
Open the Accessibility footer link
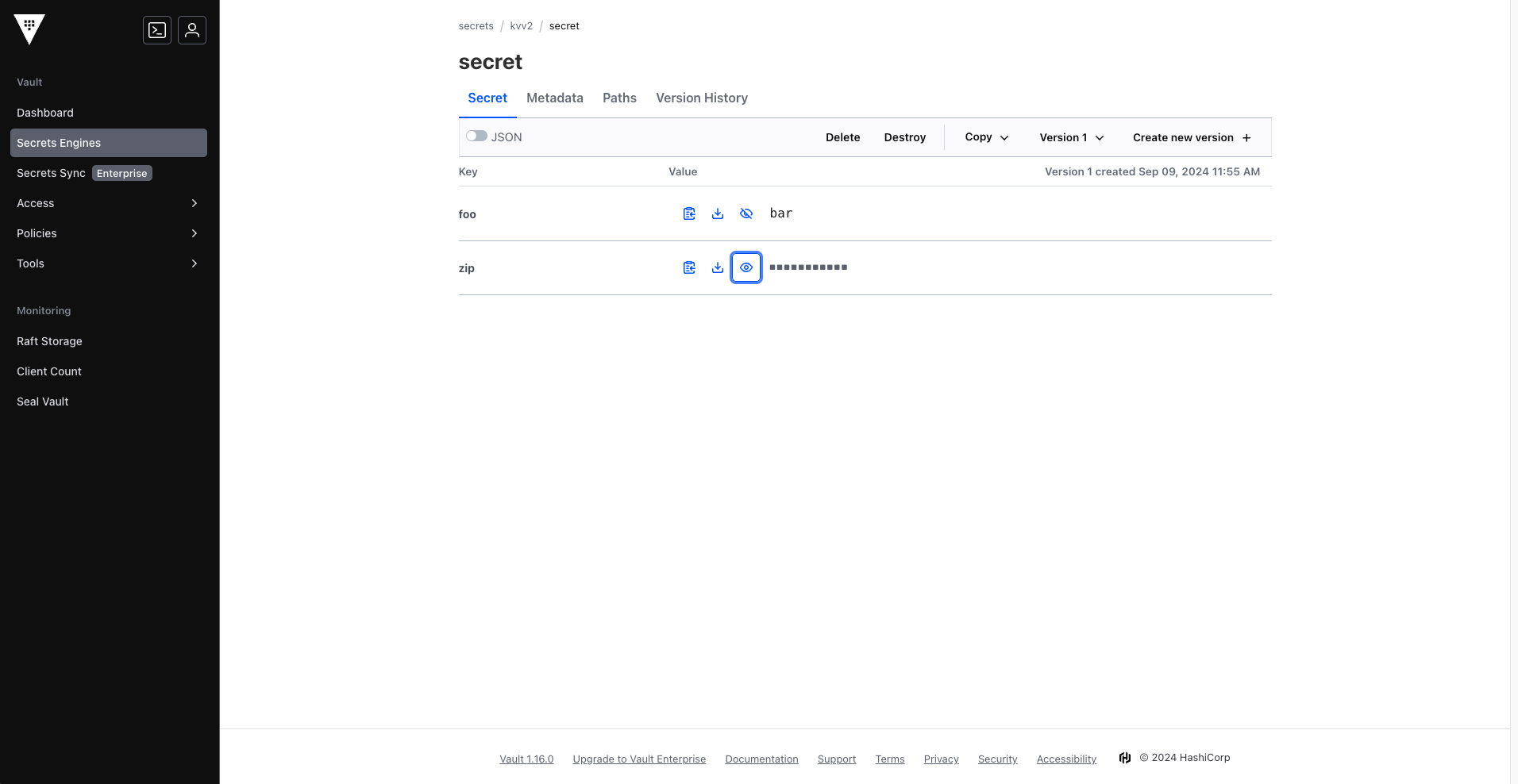coord(1066,759)
